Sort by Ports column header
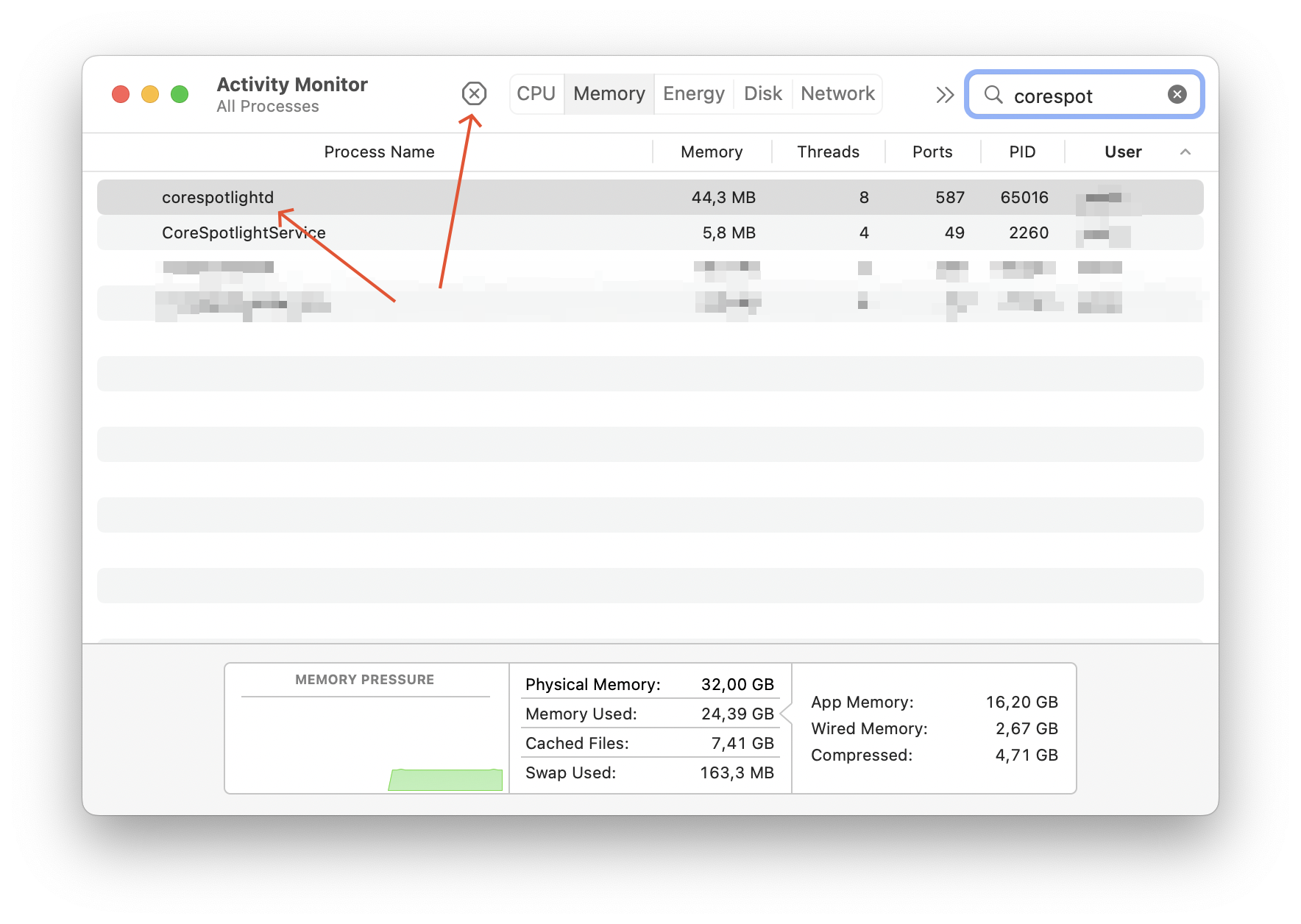Screen dimensions: 1301x924 (x=932, y=152)
